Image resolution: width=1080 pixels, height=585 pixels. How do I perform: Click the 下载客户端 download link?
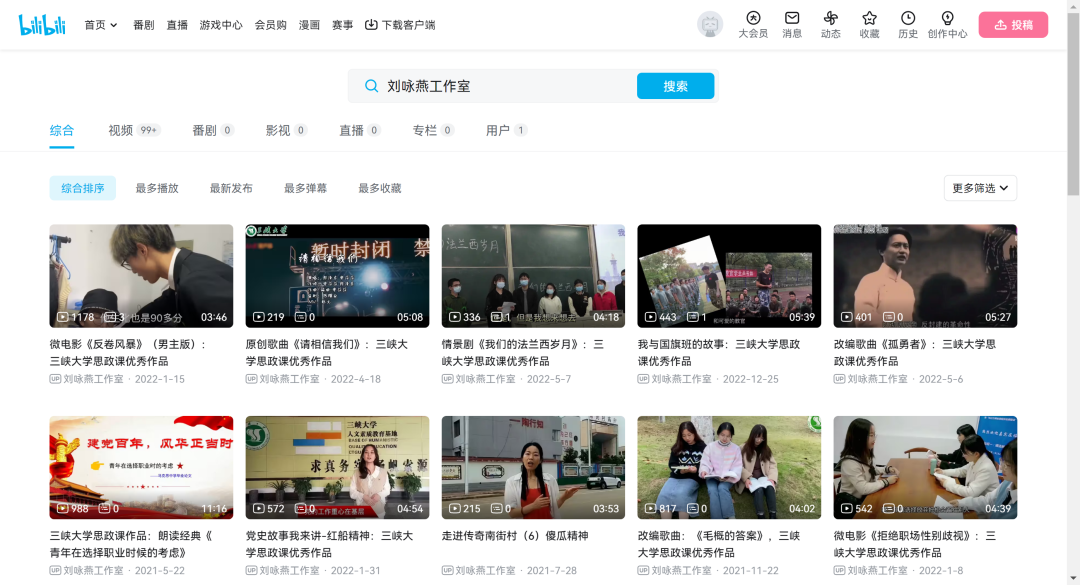(400, 25)
